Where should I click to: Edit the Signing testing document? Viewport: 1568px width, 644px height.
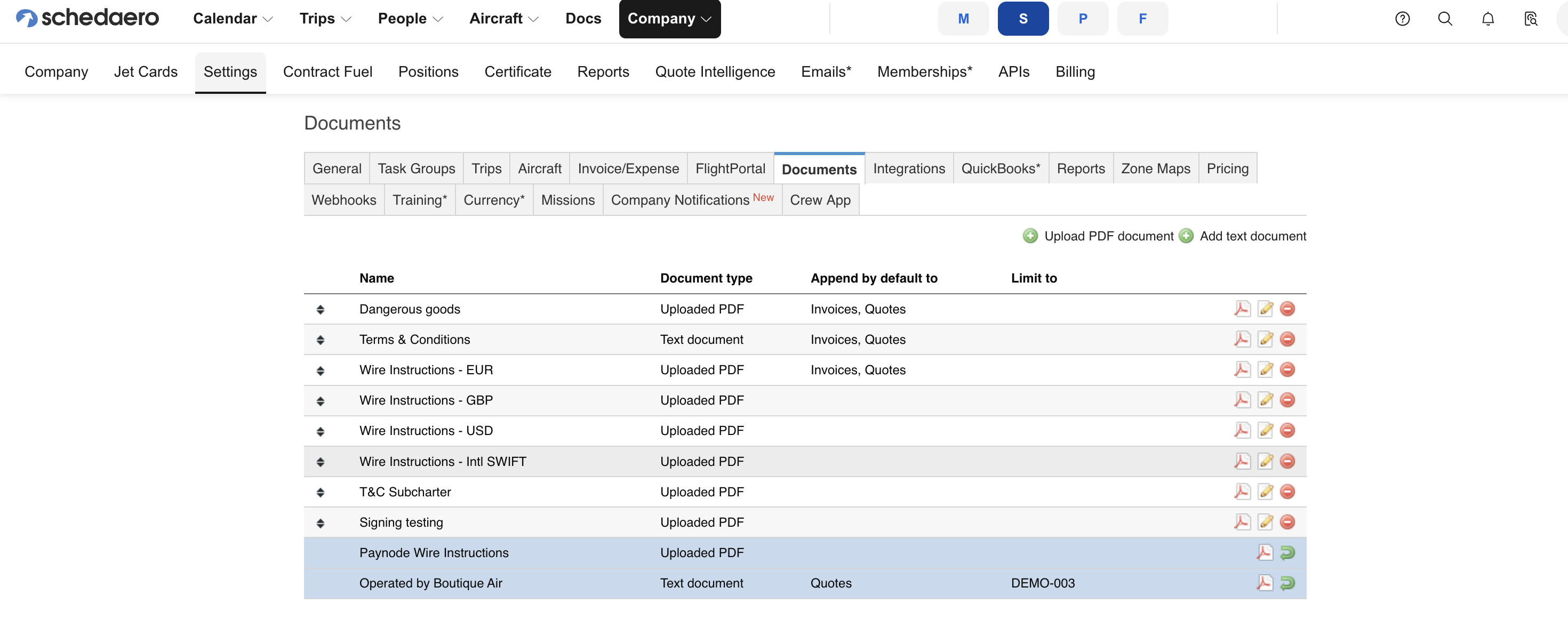[x=1266, y=522]
